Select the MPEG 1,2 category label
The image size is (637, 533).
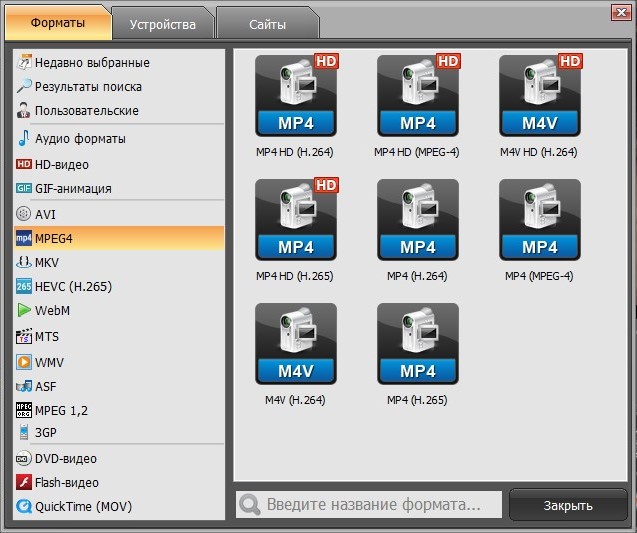[x=61, y=410]
